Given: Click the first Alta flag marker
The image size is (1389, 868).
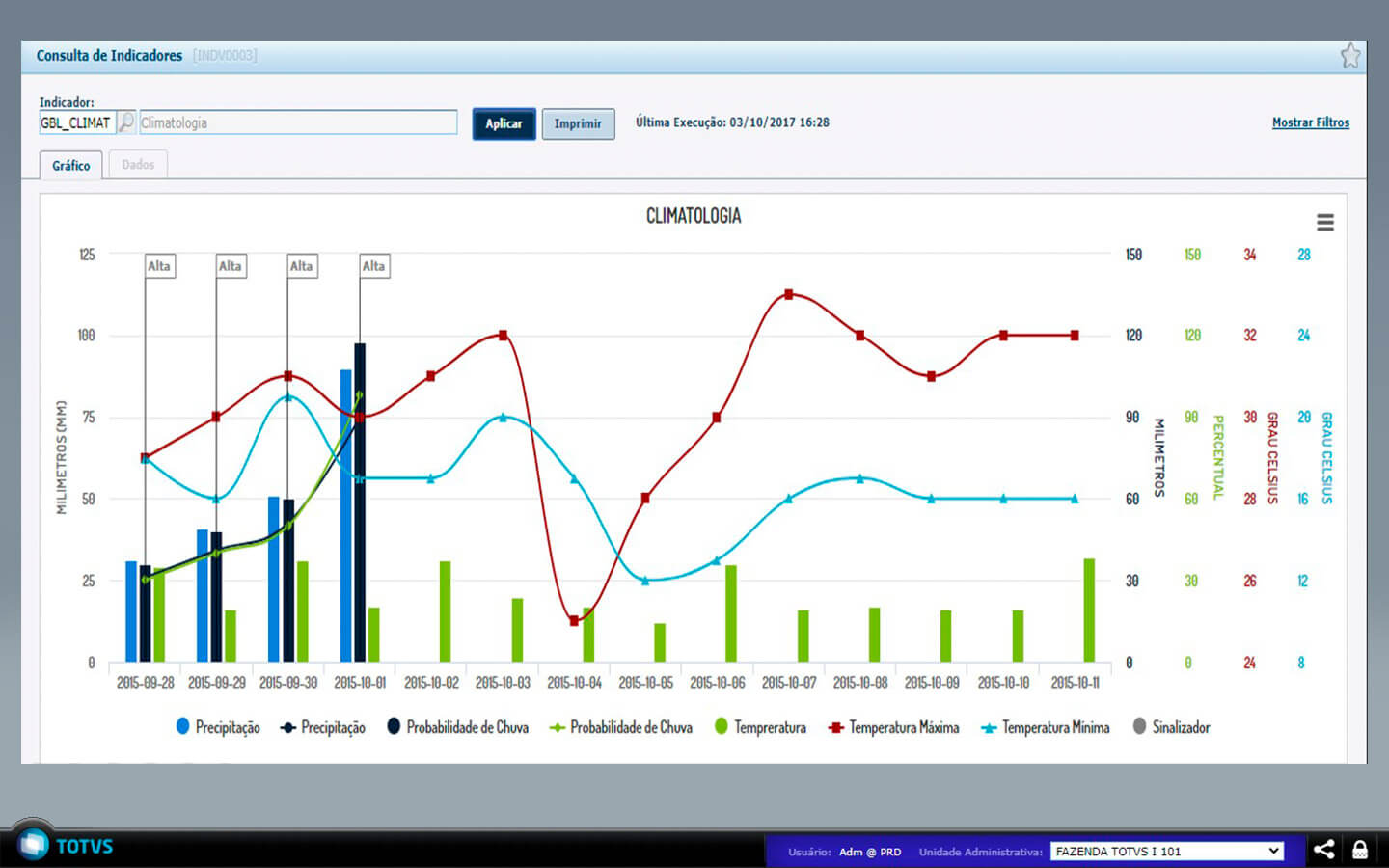Looking at the screenshot, I should (x=159, y=266).
